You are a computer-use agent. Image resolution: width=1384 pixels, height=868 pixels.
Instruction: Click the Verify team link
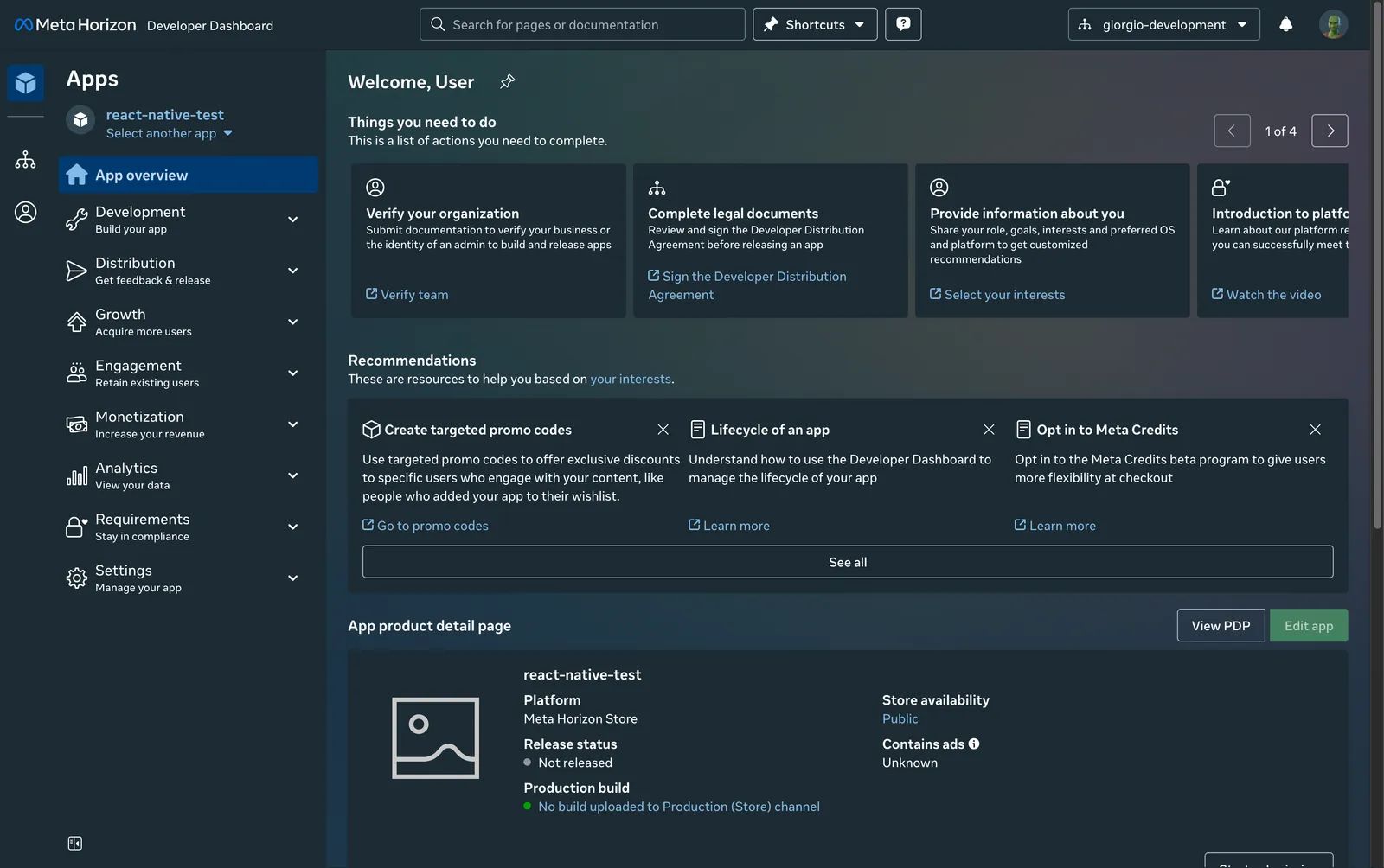point(407,295)
